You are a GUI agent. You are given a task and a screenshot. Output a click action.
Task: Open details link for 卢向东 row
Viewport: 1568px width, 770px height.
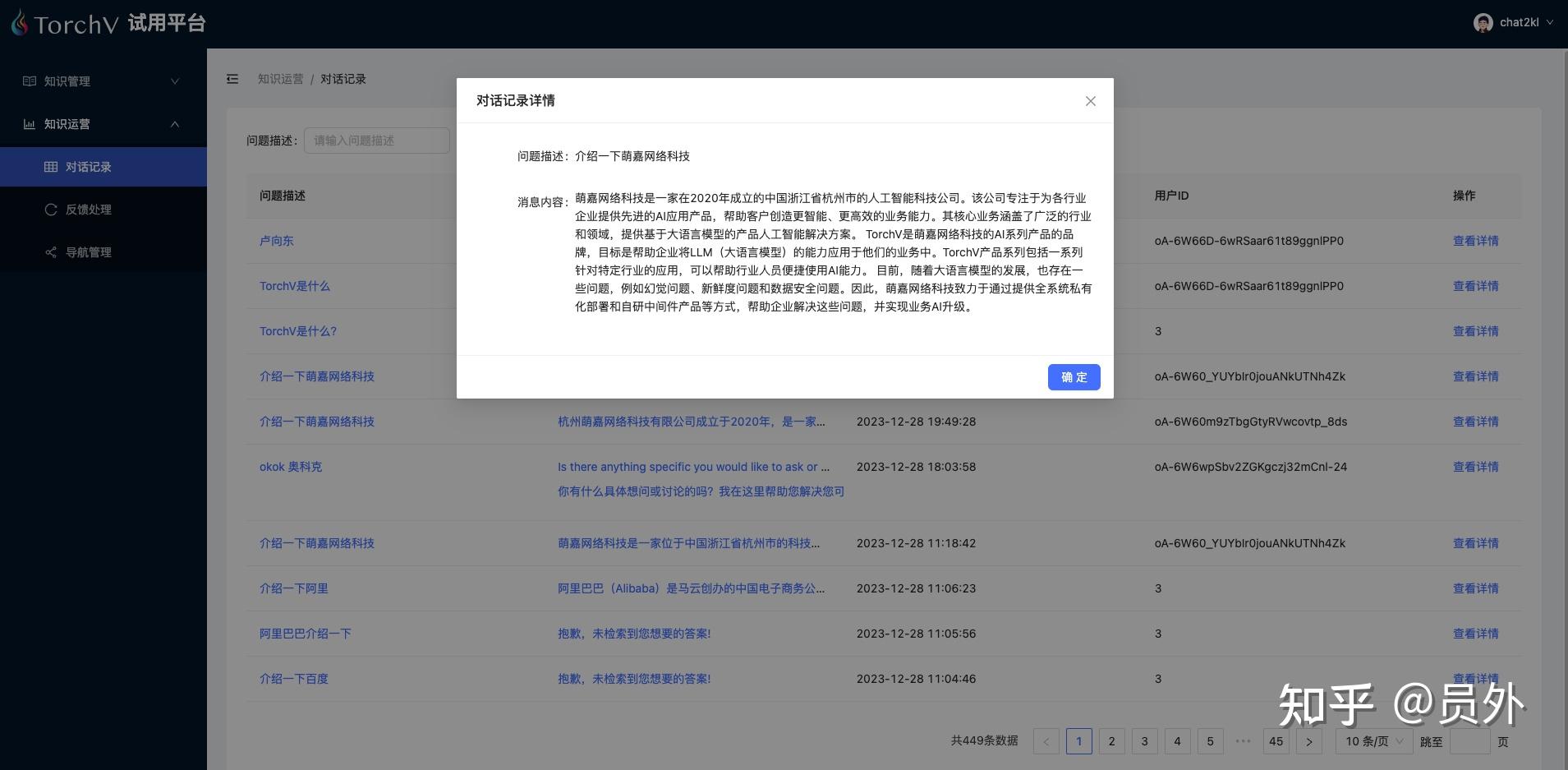click(1474, 240)
